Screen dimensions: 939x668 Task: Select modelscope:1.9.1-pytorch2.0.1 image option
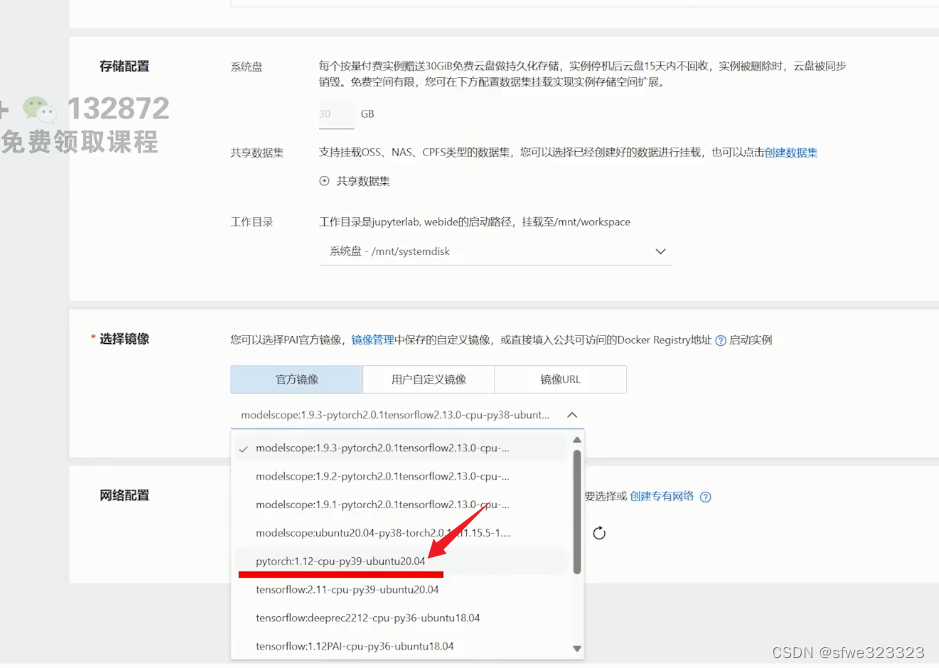(400, 504)
